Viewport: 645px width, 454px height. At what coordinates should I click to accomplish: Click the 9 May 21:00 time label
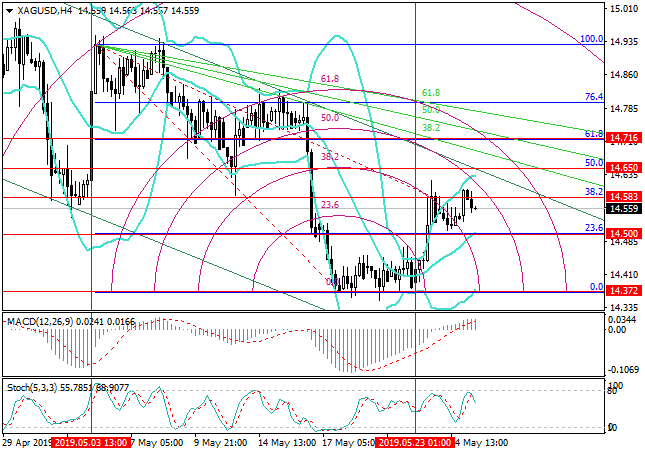[220, 442]
